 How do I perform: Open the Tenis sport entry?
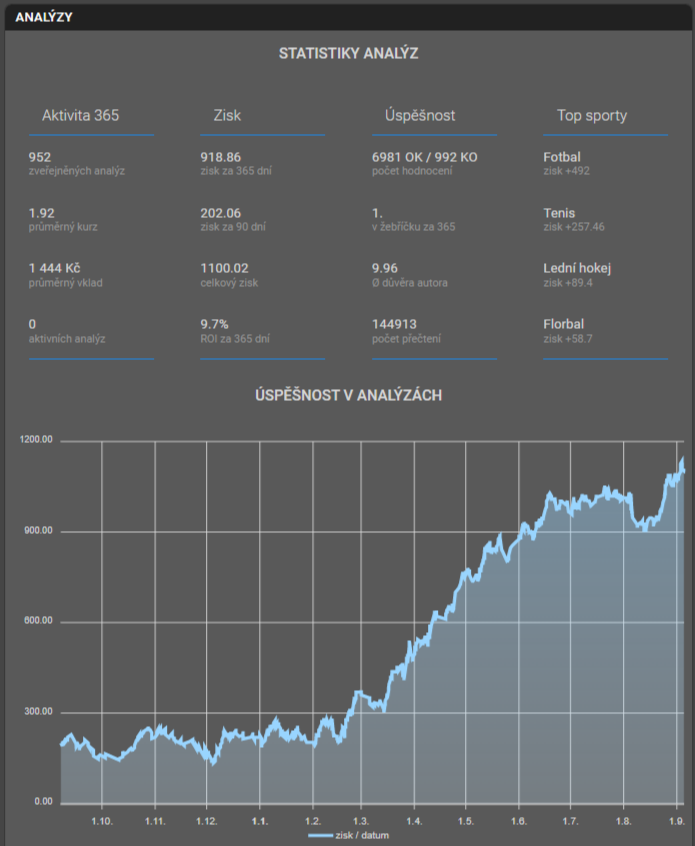click(559, 213)
